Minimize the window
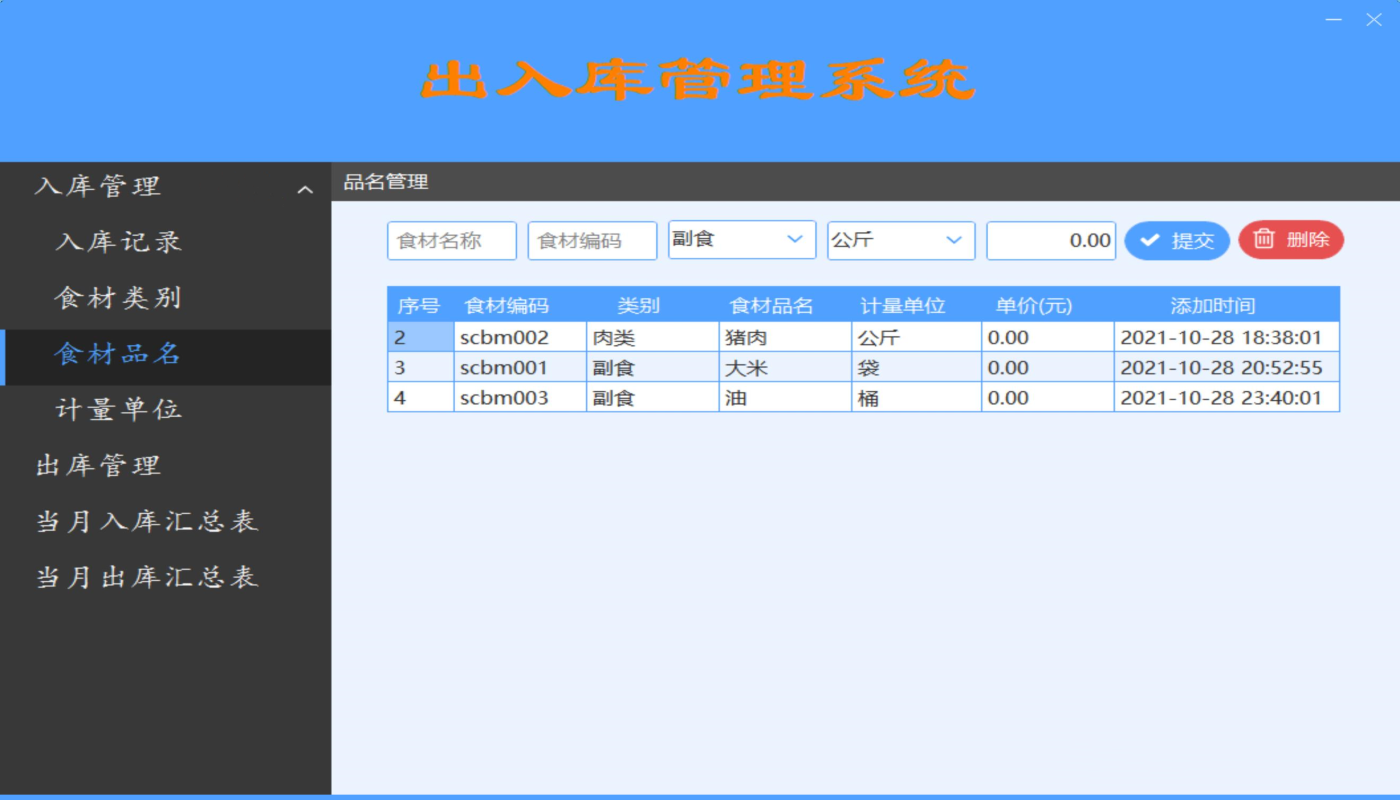 click(x=1333, y=19)
